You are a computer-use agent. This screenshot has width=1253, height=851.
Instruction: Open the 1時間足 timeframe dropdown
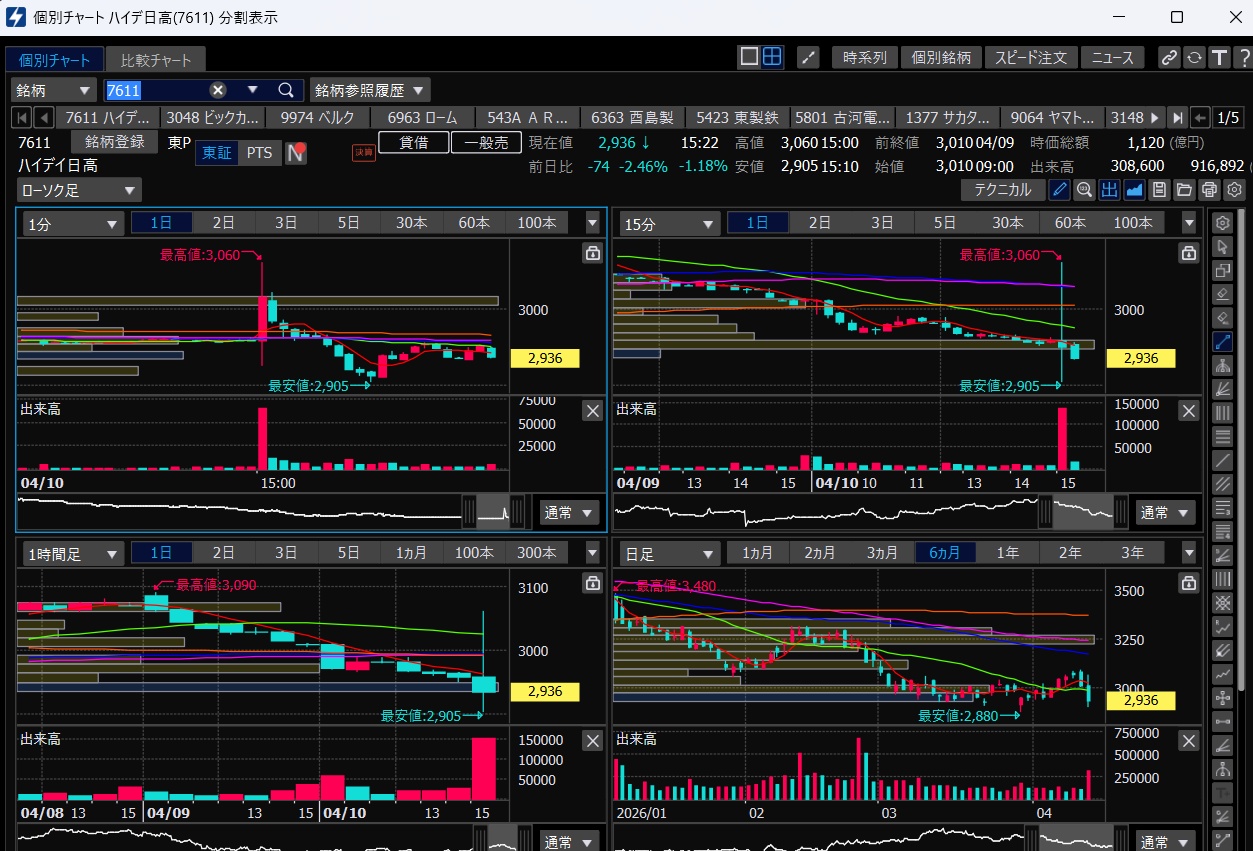70,553
